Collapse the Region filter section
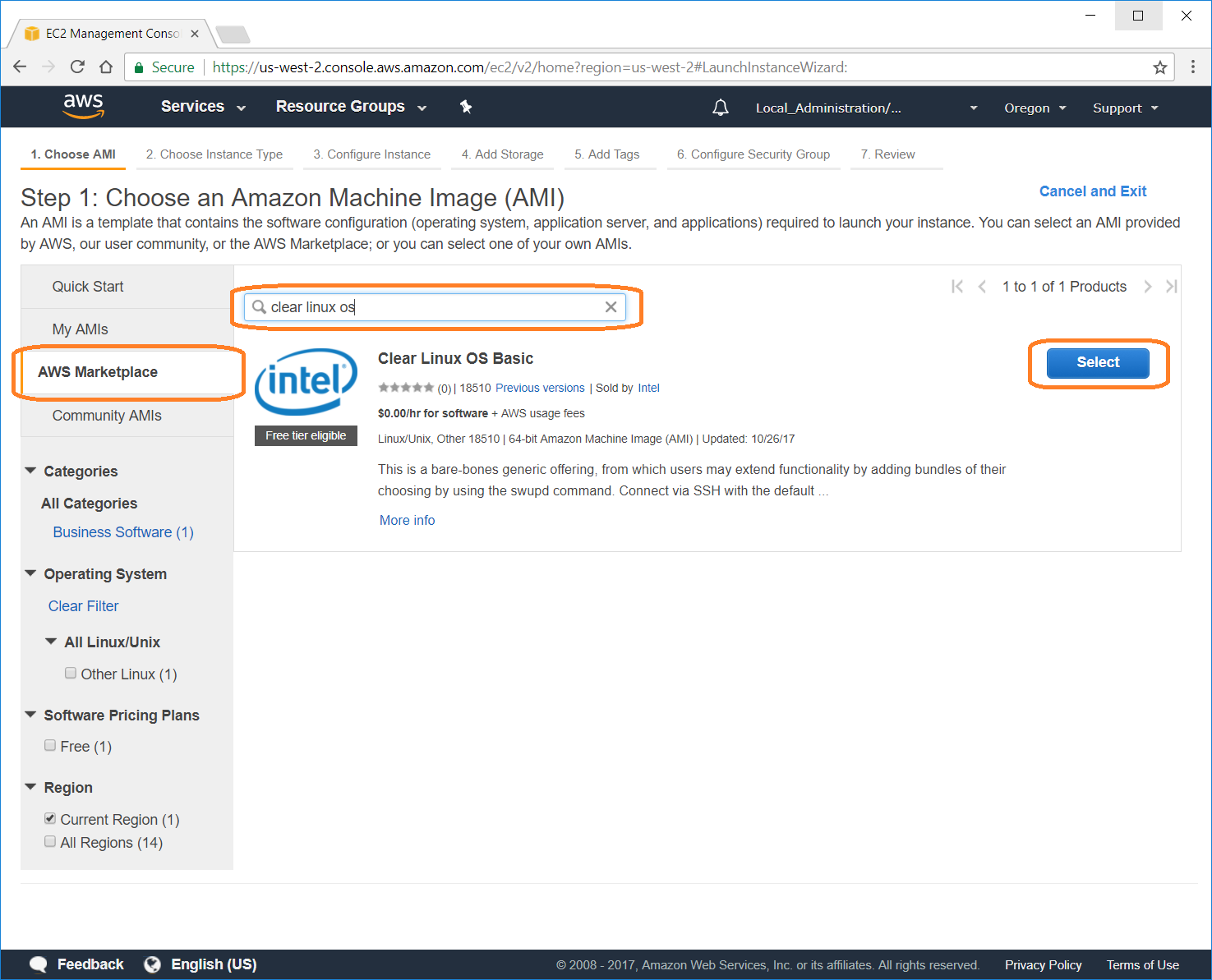The height and width of the screenshot is (980, 1212). pos(30,787)
